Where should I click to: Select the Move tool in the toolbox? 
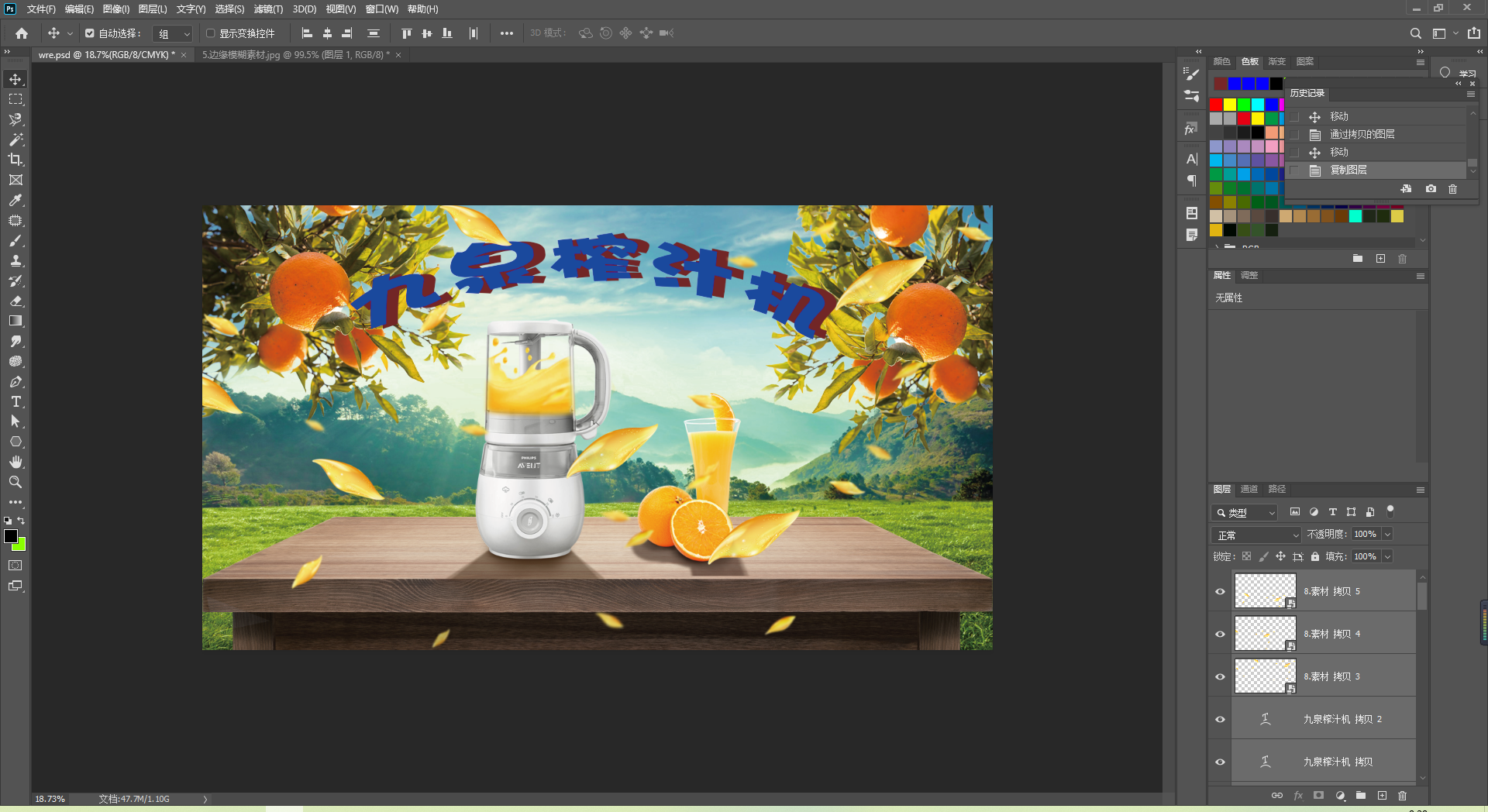pyautogui.click(x=15, y=79)
